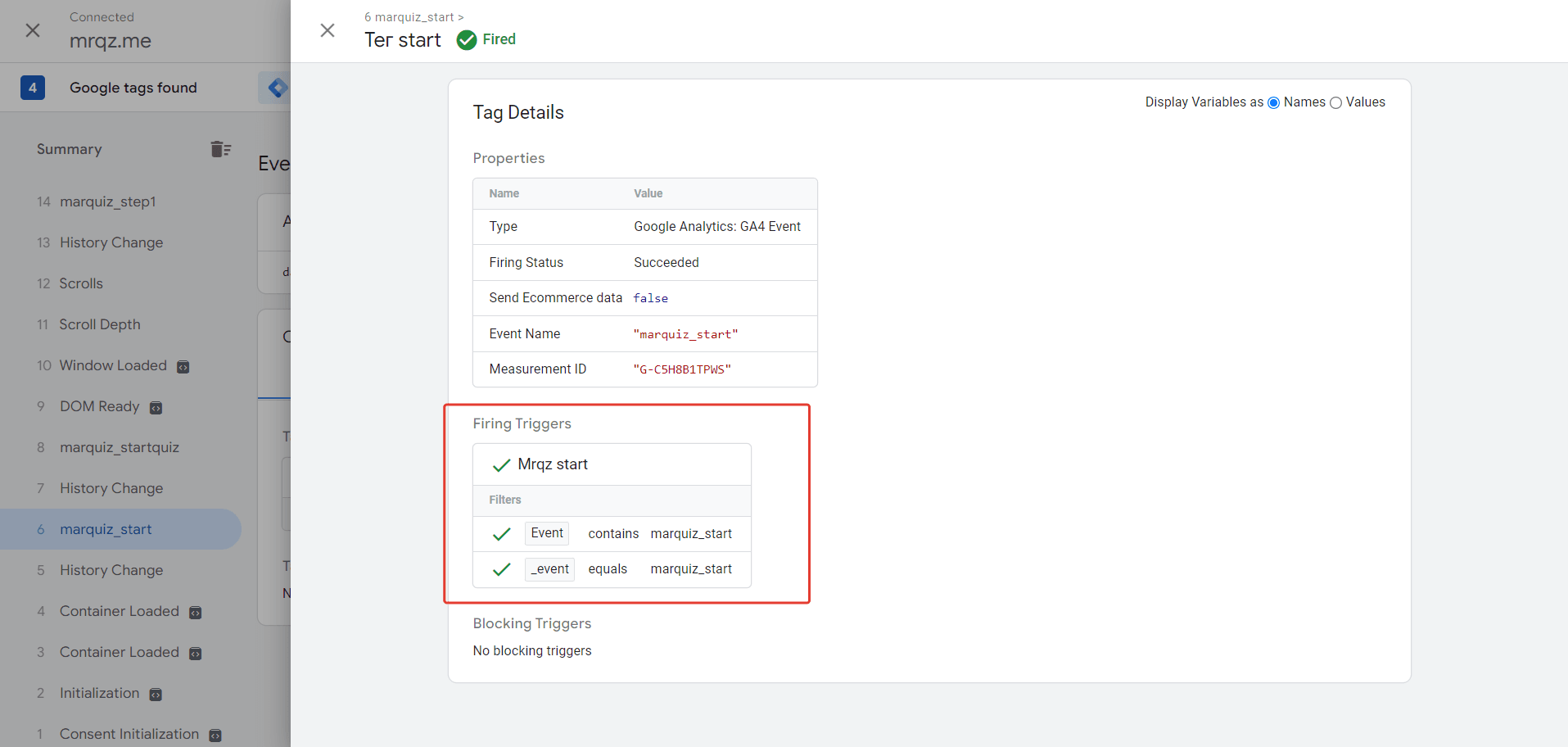Select event 4 Container Loaded
This screenshot has height=747, width=1568.
click(x=120, y=611)
